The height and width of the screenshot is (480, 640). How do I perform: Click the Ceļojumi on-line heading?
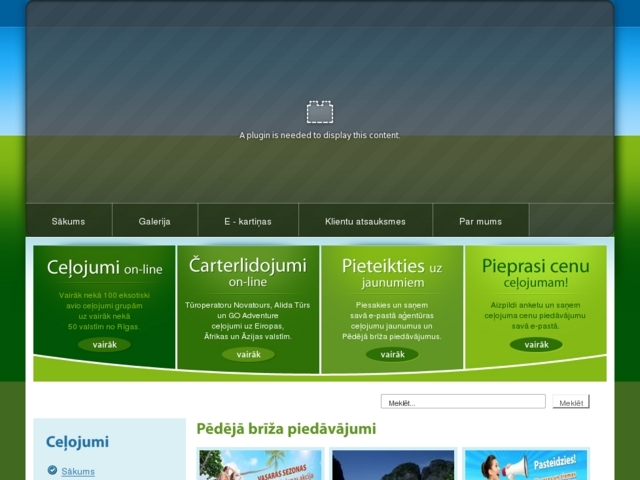coord(104,268)
